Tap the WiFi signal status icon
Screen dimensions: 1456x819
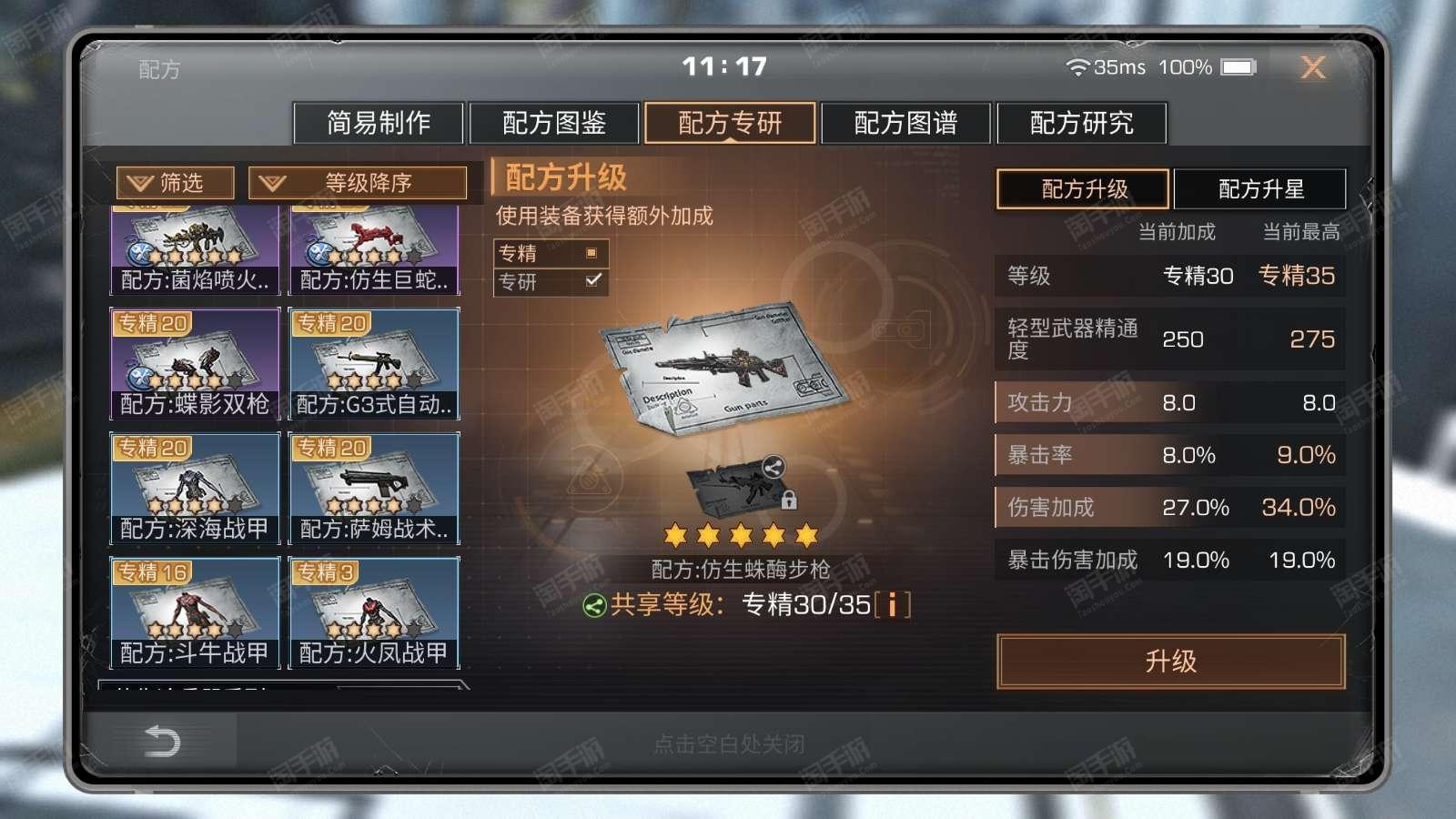point(1077,67)
